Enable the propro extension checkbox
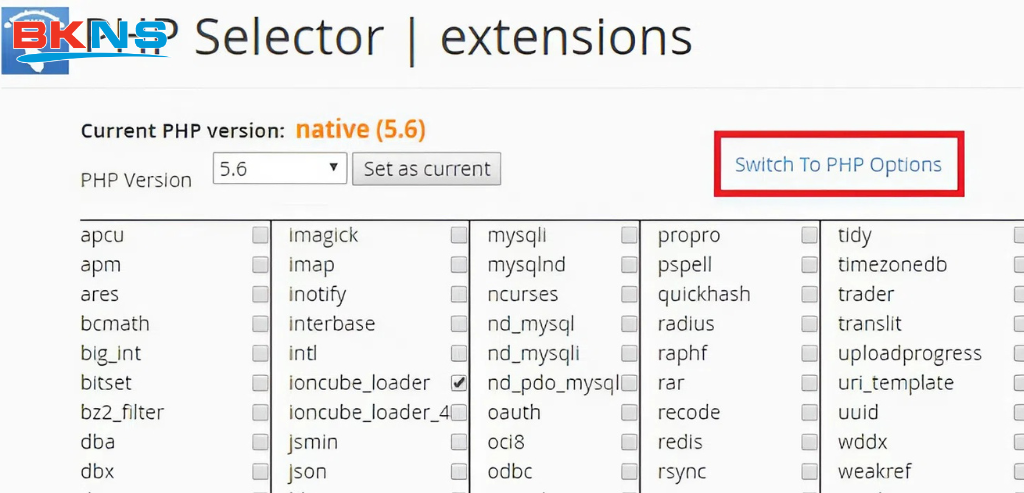The width and height of the screenshot is (1024, 493). point(810,235)
